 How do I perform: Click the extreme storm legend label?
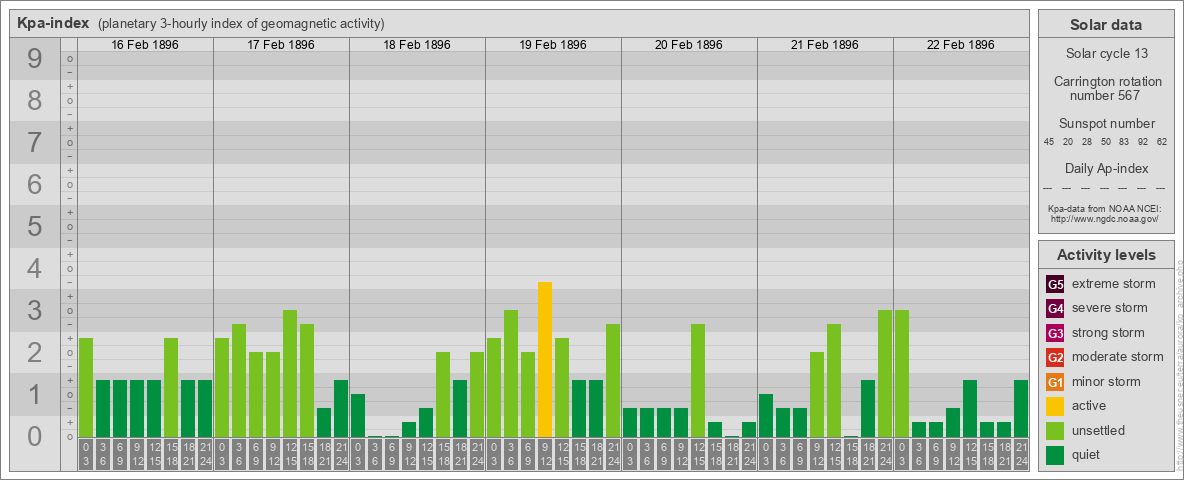pyautogui.click(x=1114, y=285)
